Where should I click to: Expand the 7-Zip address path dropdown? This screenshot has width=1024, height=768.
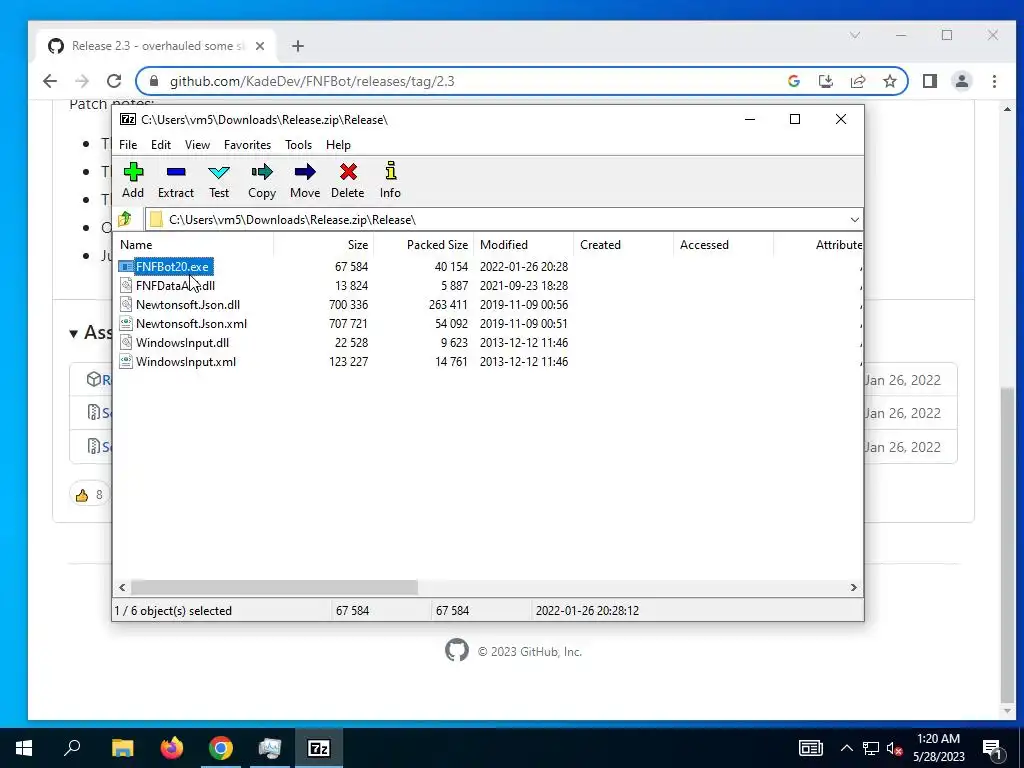click(854, 219)
